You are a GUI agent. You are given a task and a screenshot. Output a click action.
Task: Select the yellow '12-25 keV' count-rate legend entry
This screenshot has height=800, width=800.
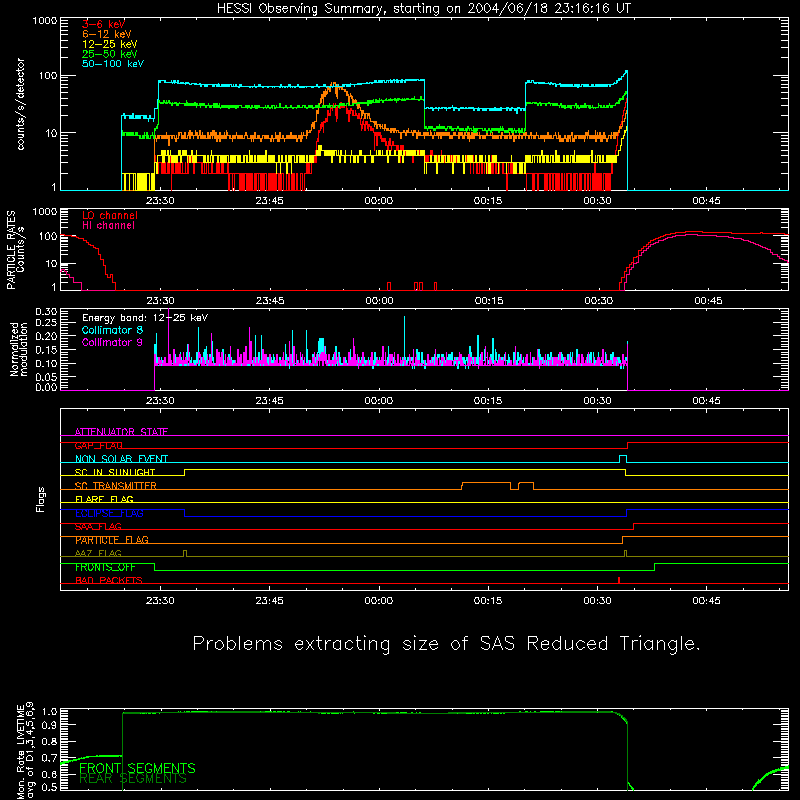coord(110,44)
